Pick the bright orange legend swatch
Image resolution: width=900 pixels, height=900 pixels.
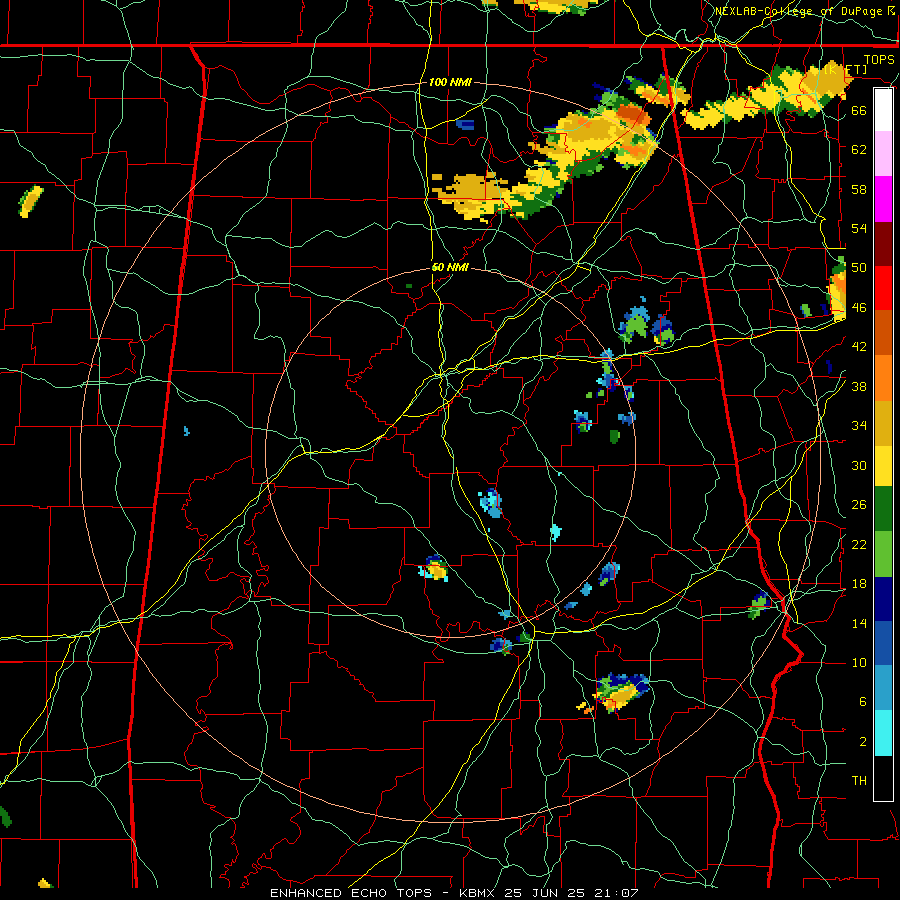pyautogui.click(x=883, y=377)
